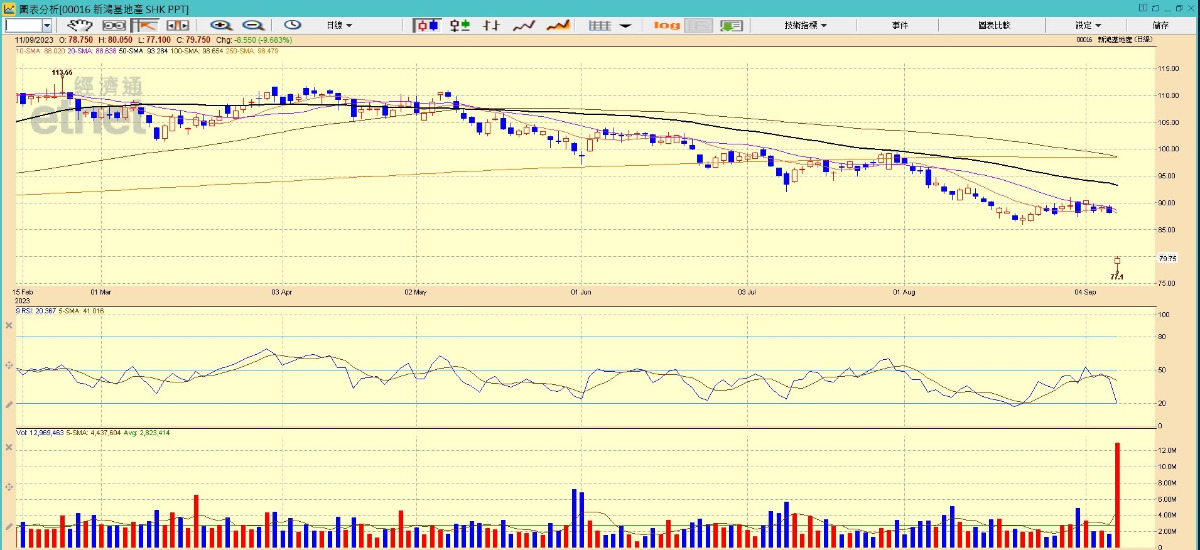Image resolution: width=1200 pixels, height=550 pixels.
Task: Click the green arrow export icon
Action: click(x=731, y=25)
